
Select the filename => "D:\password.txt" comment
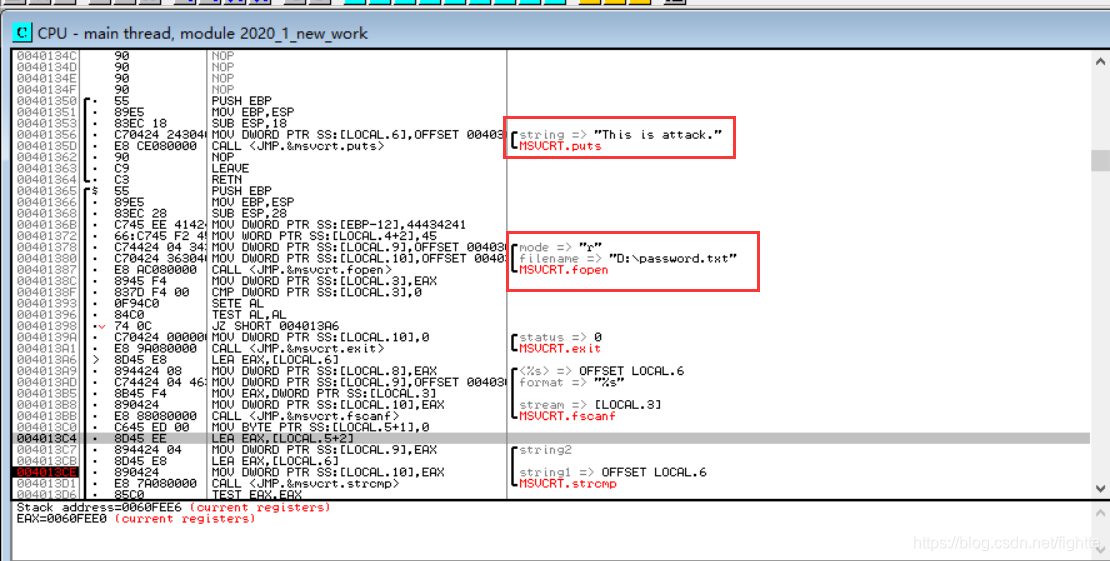point(628,259)
